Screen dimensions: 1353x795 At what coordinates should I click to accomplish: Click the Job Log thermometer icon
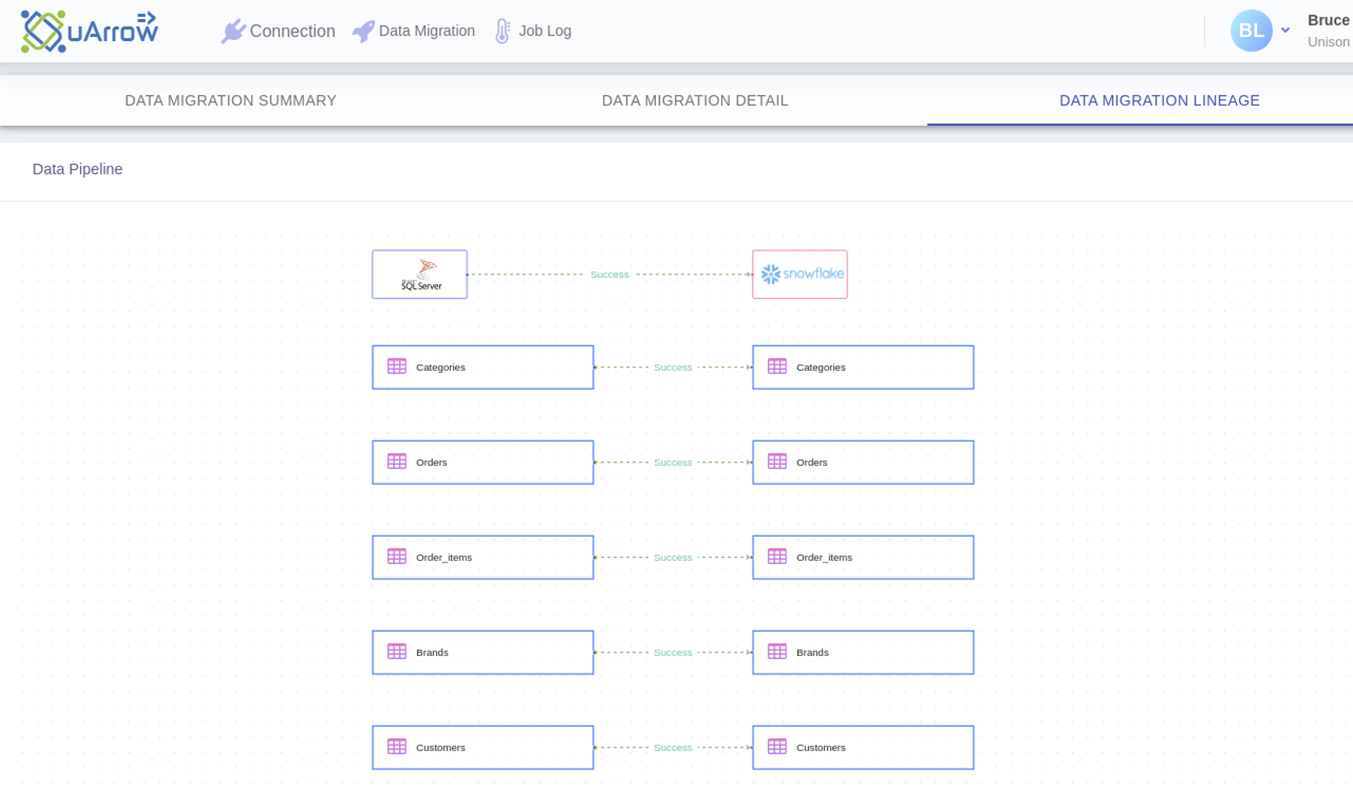tap(503, 31)
